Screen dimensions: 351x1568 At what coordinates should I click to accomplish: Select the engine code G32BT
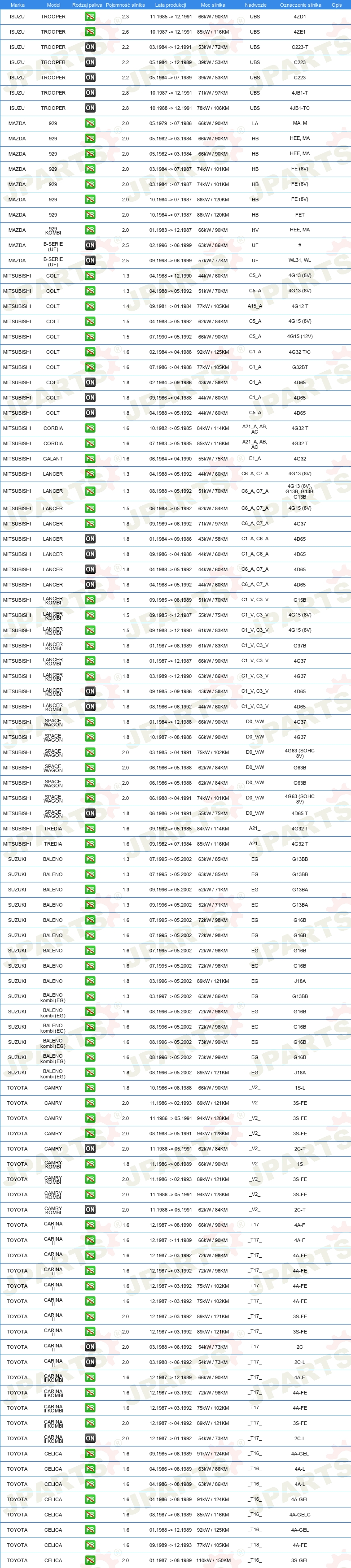[x=300, y=367]
